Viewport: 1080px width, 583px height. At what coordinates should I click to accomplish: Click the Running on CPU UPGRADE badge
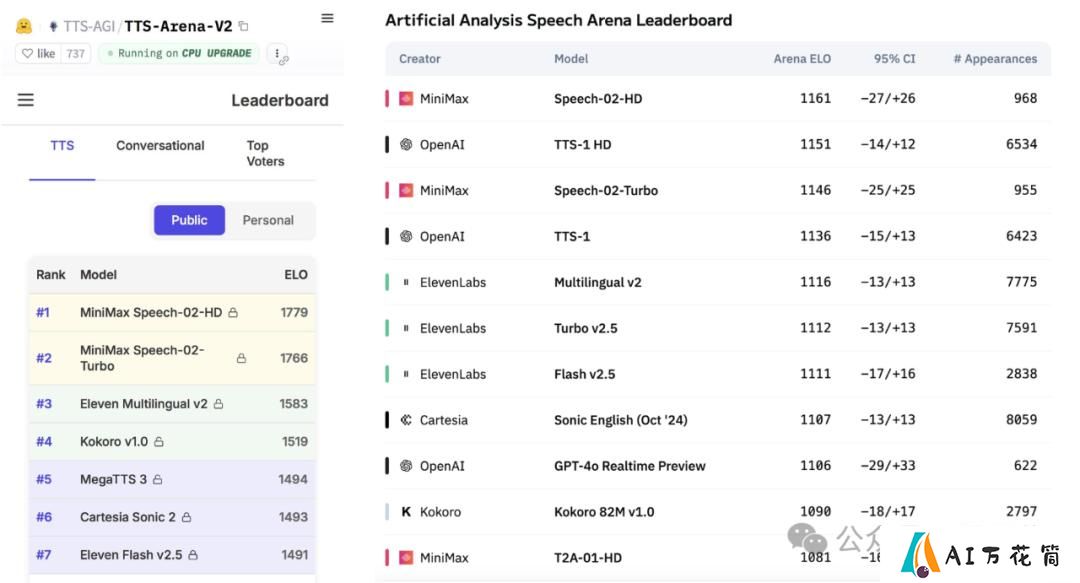tap(178, 53)
